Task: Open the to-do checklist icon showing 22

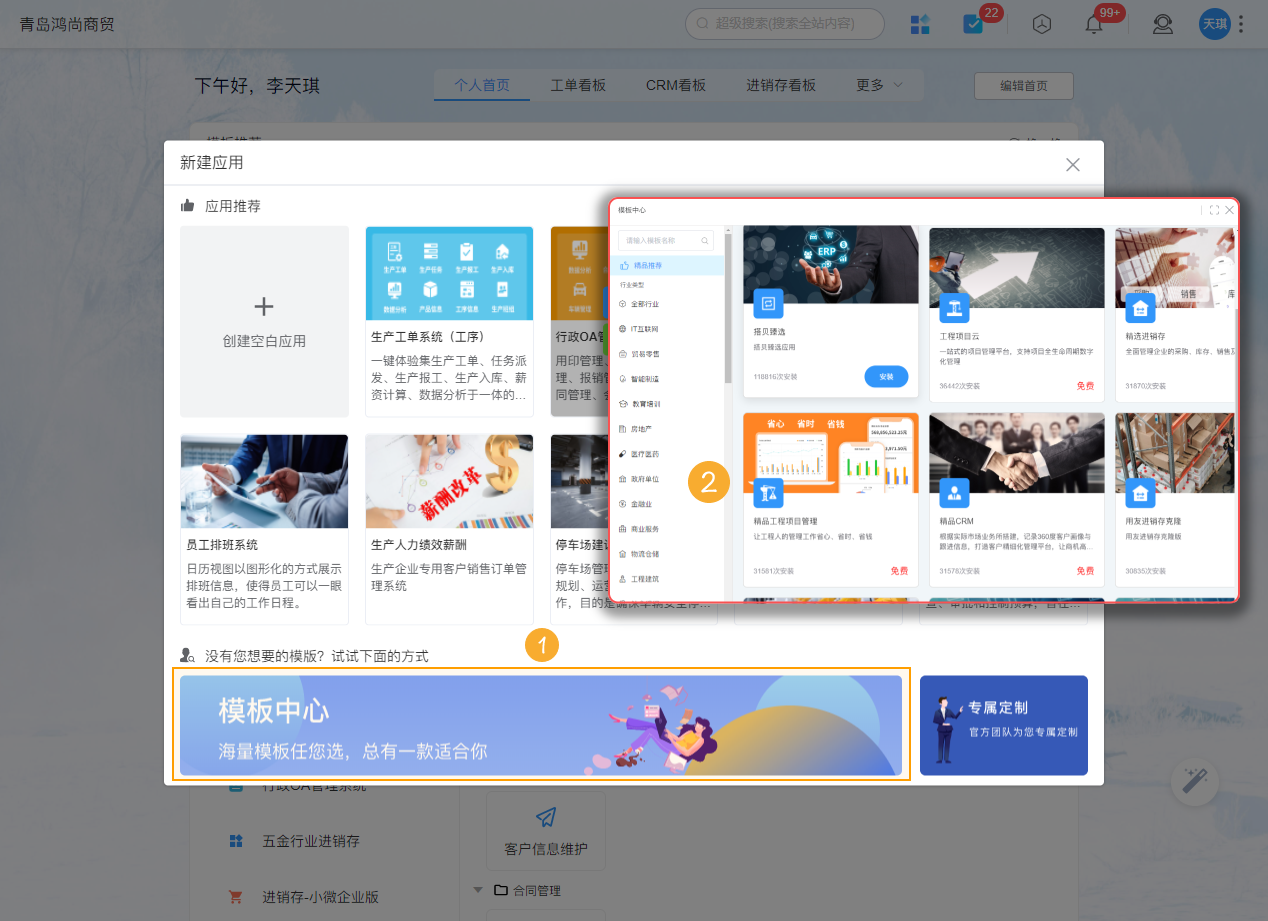Action: pyautogui.click(x=971, y=24)
